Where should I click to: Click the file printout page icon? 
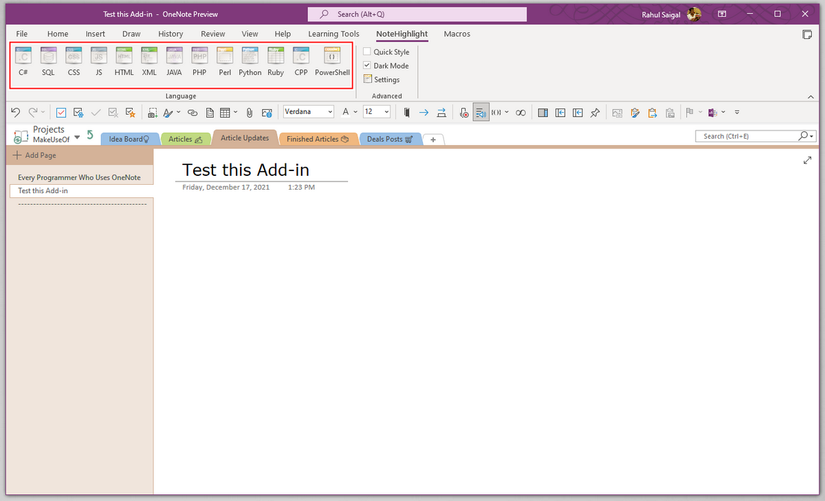[209, 112]
